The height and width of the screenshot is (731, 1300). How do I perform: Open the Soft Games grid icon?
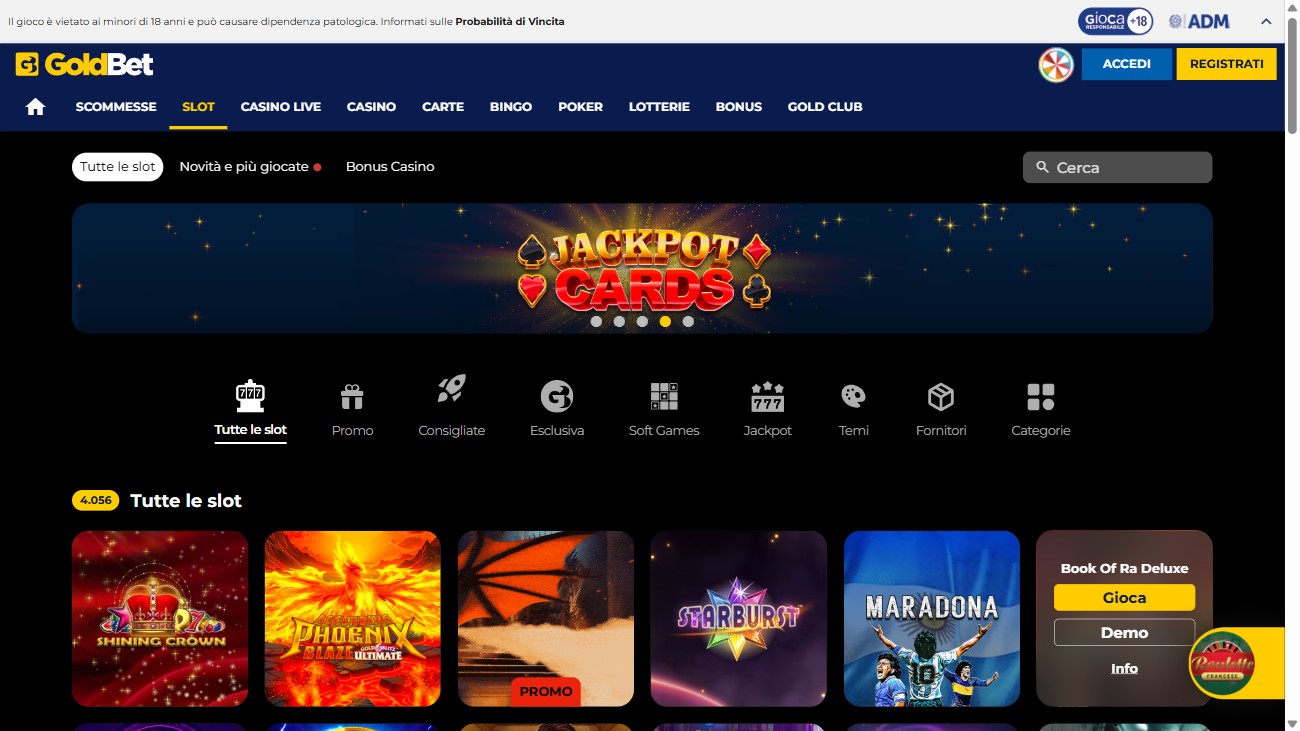coord(664,397)
